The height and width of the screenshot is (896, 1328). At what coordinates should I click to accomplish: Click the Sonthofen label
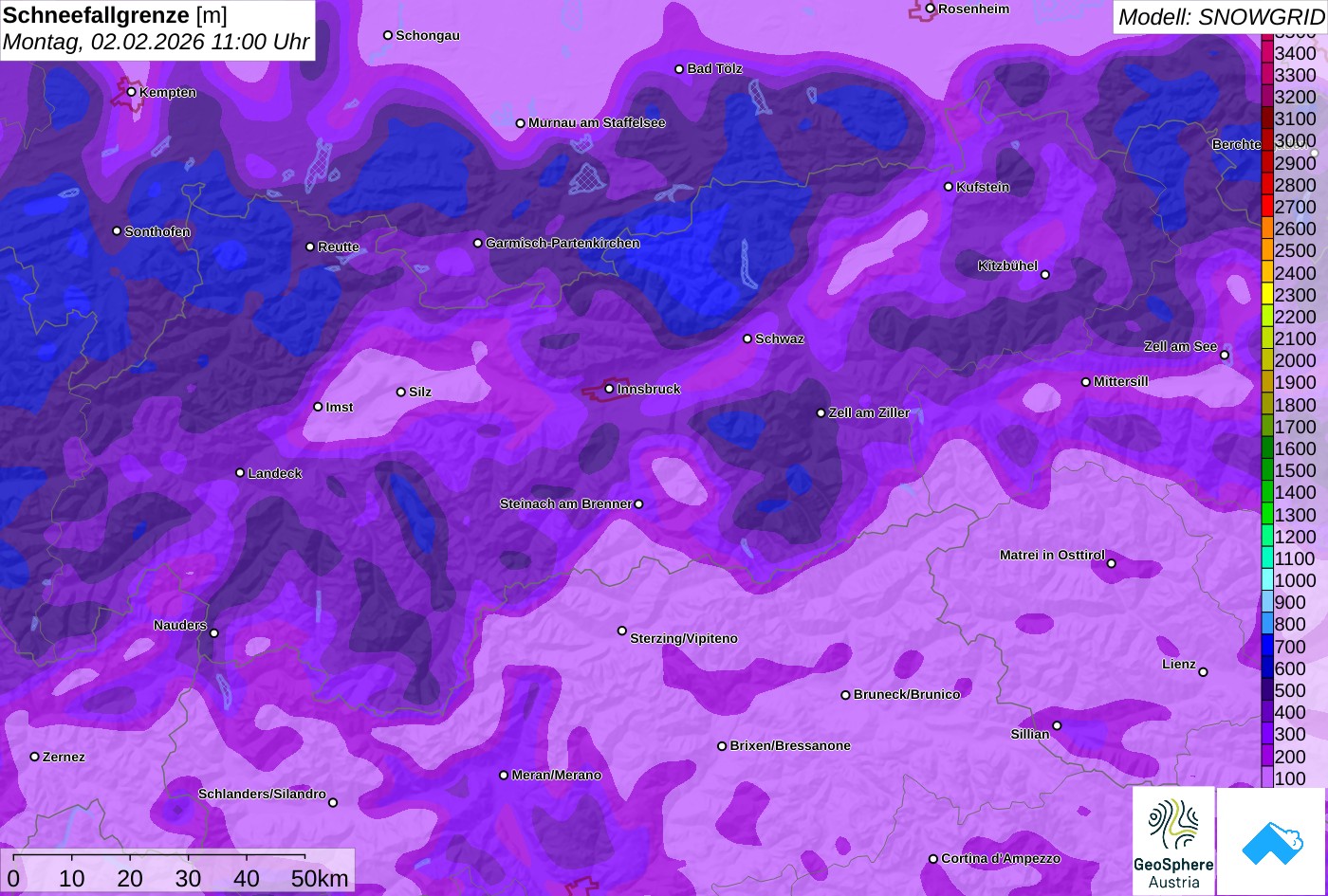click(x=157, y=232)
